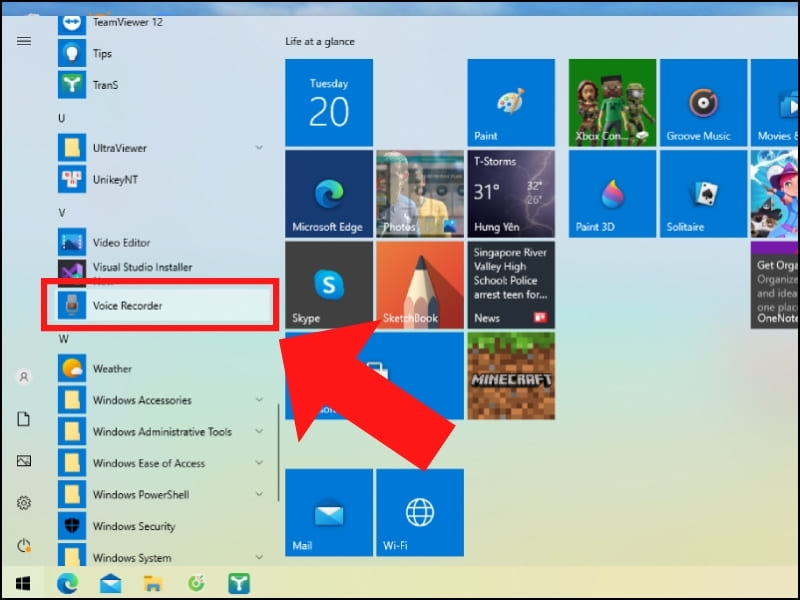
Task: Click the app list scrollbar
Action: (x=279, y=453)
